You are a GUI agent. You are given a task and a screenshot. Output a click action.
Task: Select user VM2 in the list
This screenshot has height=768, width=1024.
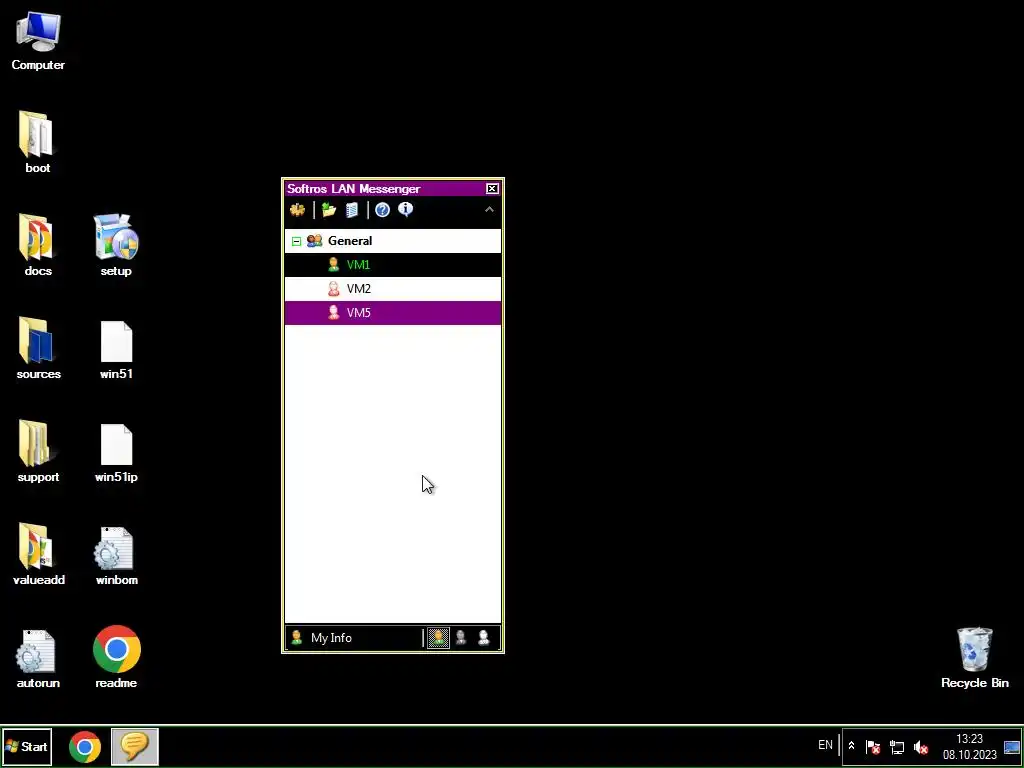393,289
